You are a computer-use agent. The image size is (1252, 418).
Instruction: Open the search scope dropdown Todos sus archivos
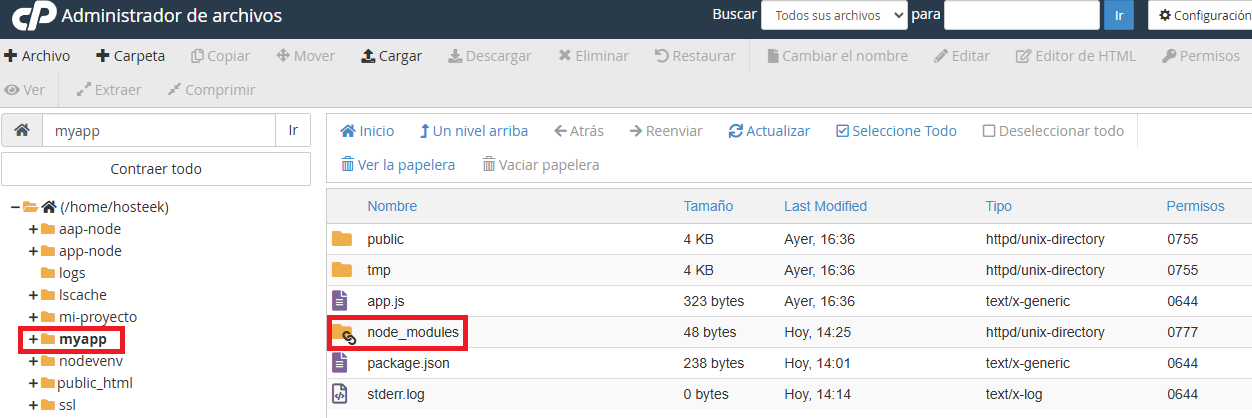tap(834, 15)
